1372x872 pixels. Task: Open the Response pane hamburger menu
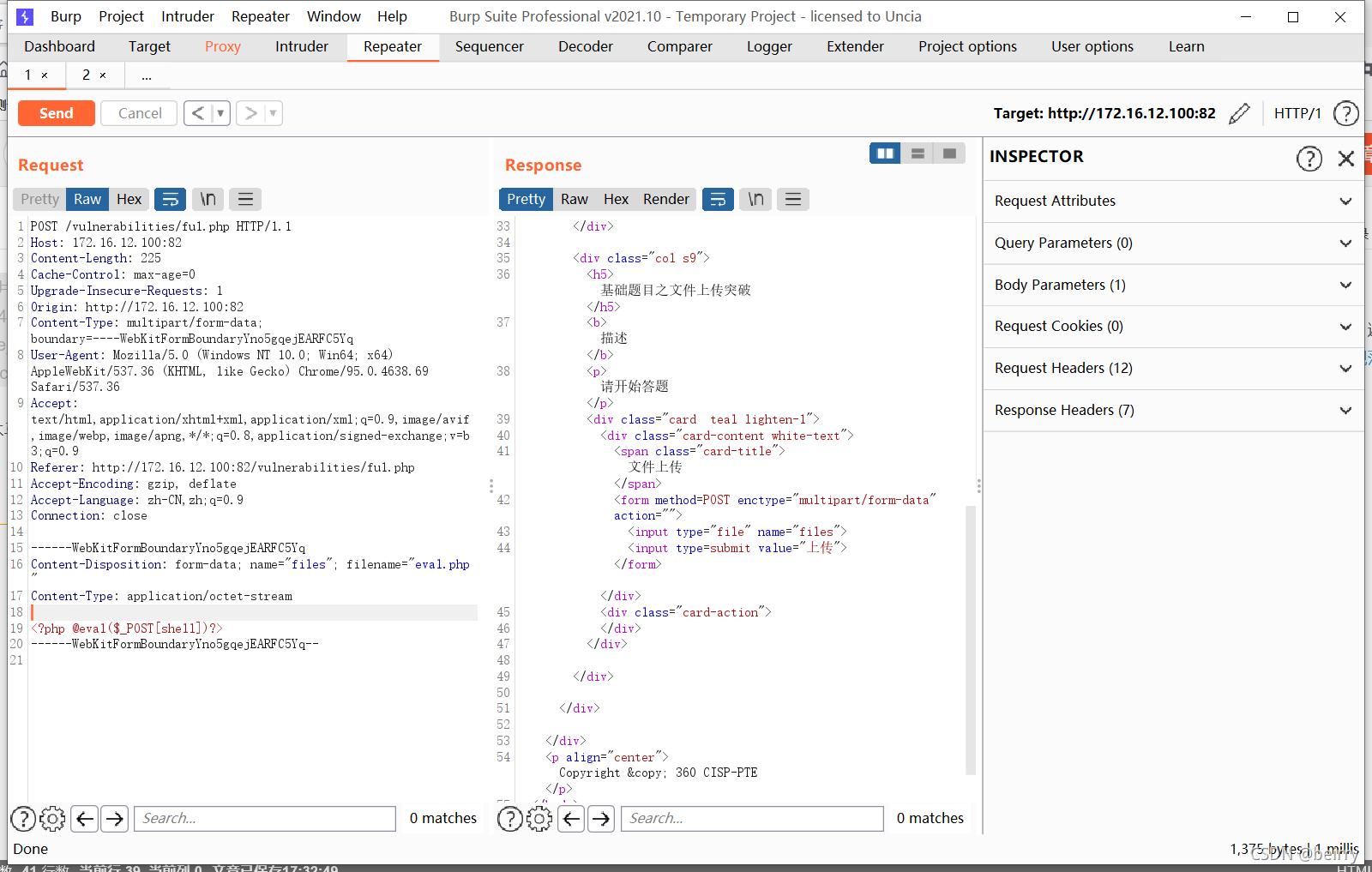tap(793, 199)
